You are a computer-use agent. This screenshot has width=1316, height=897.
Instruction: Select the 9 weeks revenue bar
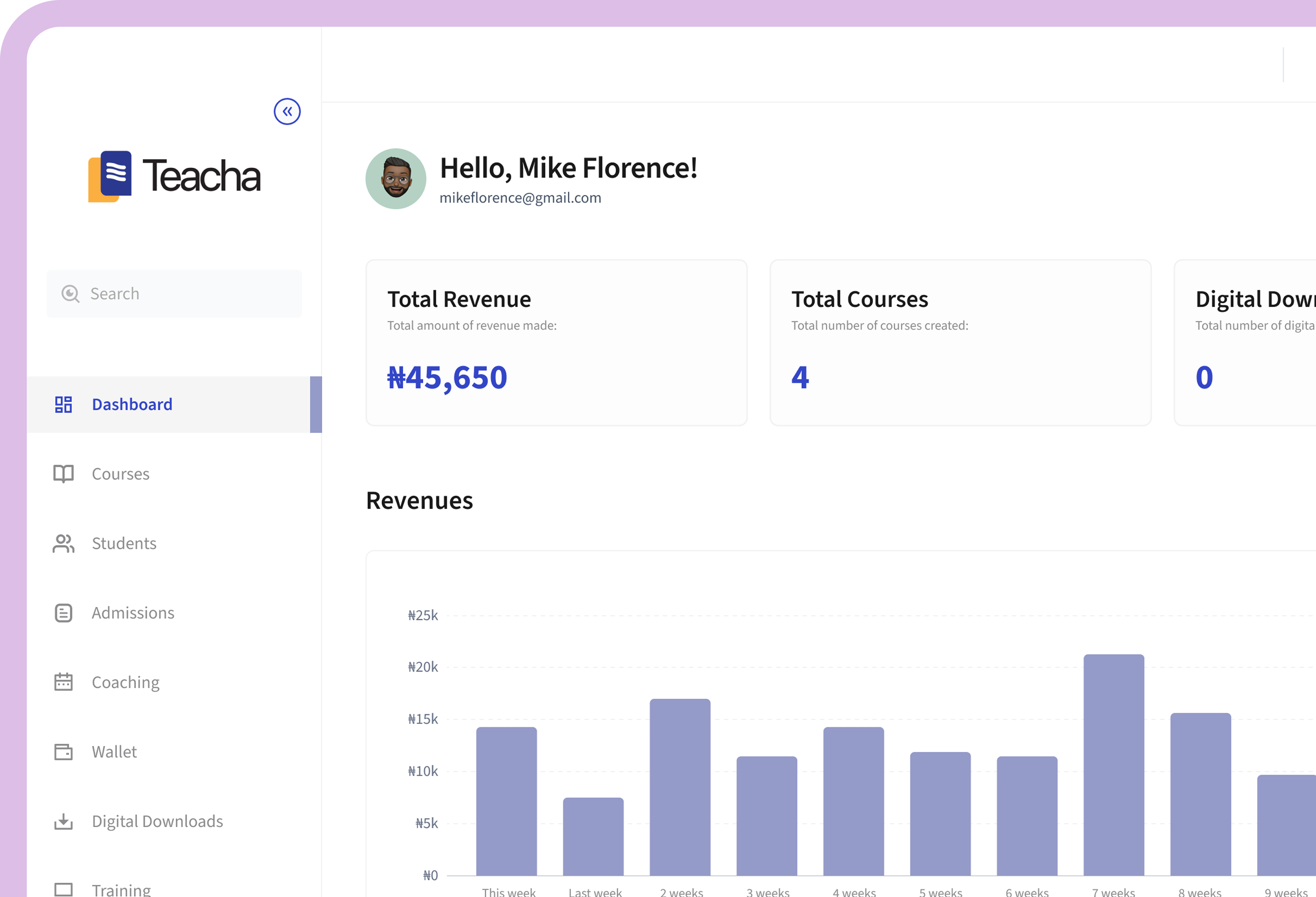click(x=1287, y=826)
